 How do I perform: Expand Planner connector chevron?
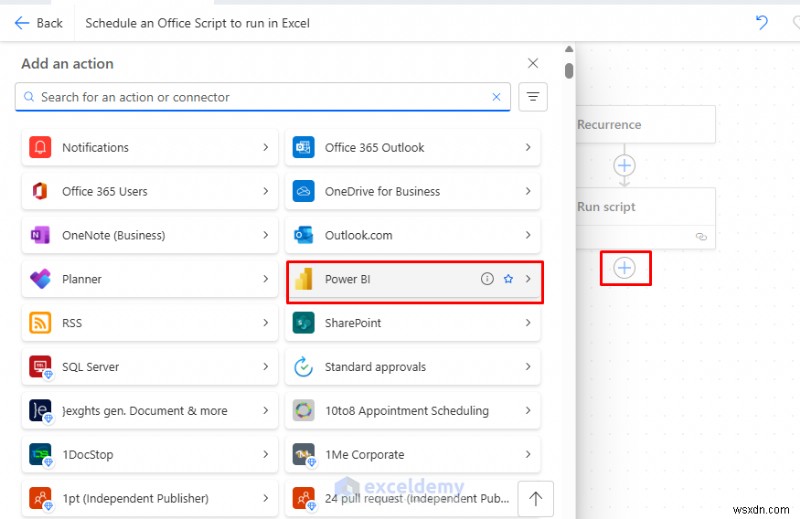pos(265,279)
